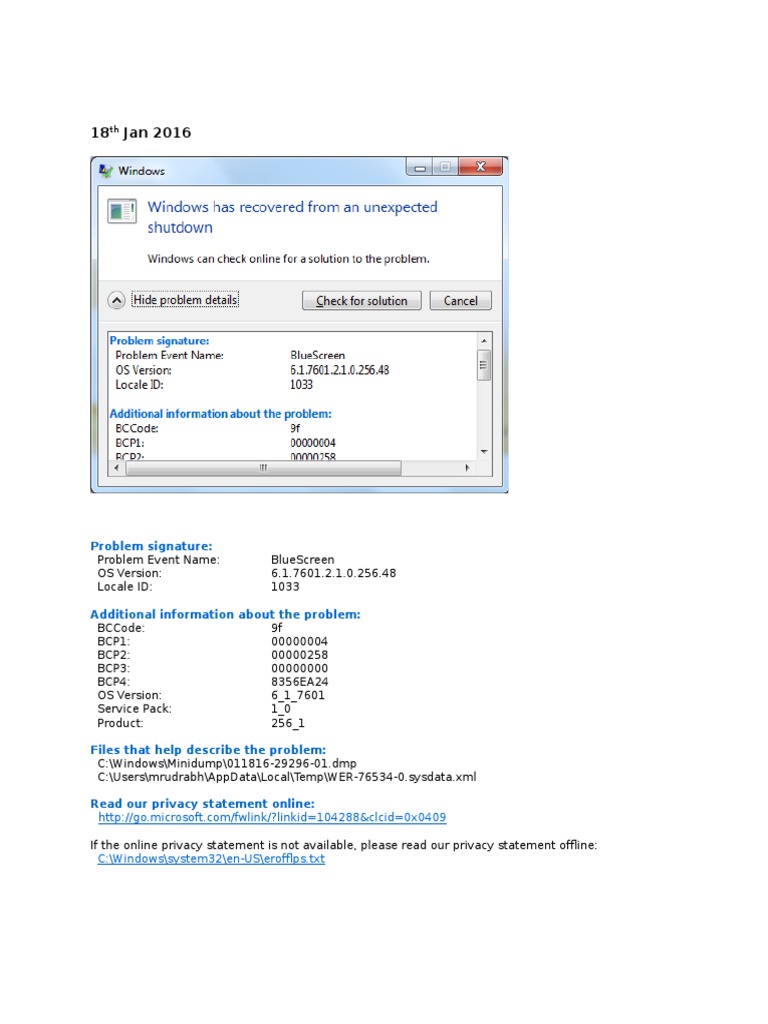Click the '18th Jan 2016' date heading
The image size is (768, 1024).
pos(141,132)
